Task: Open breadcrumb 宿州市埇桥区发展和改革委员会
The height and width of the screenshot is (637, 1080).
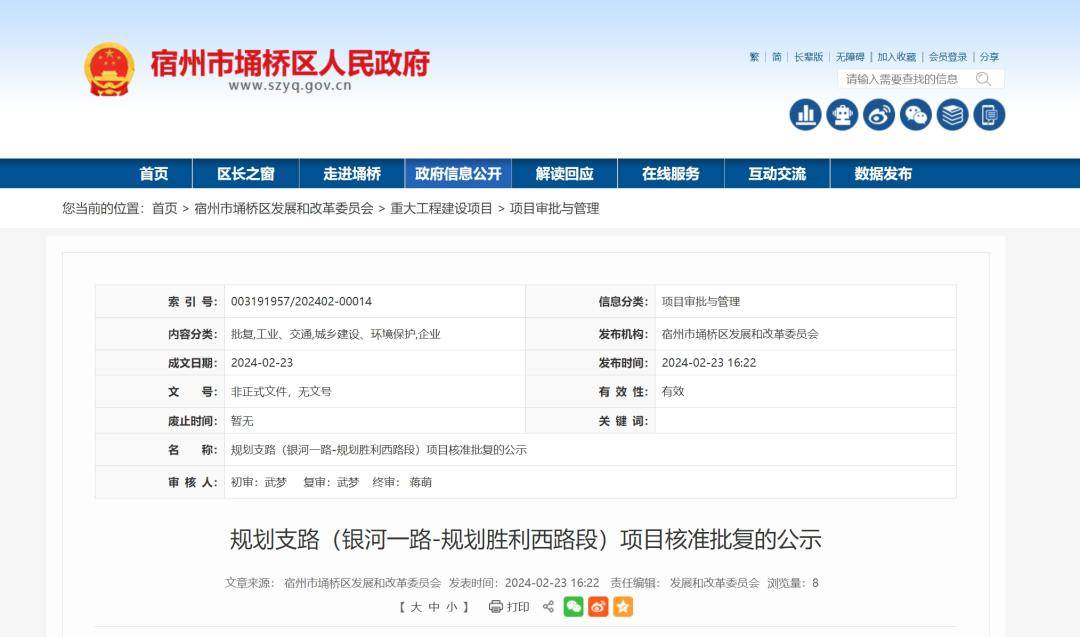Action: pos(284,209)
